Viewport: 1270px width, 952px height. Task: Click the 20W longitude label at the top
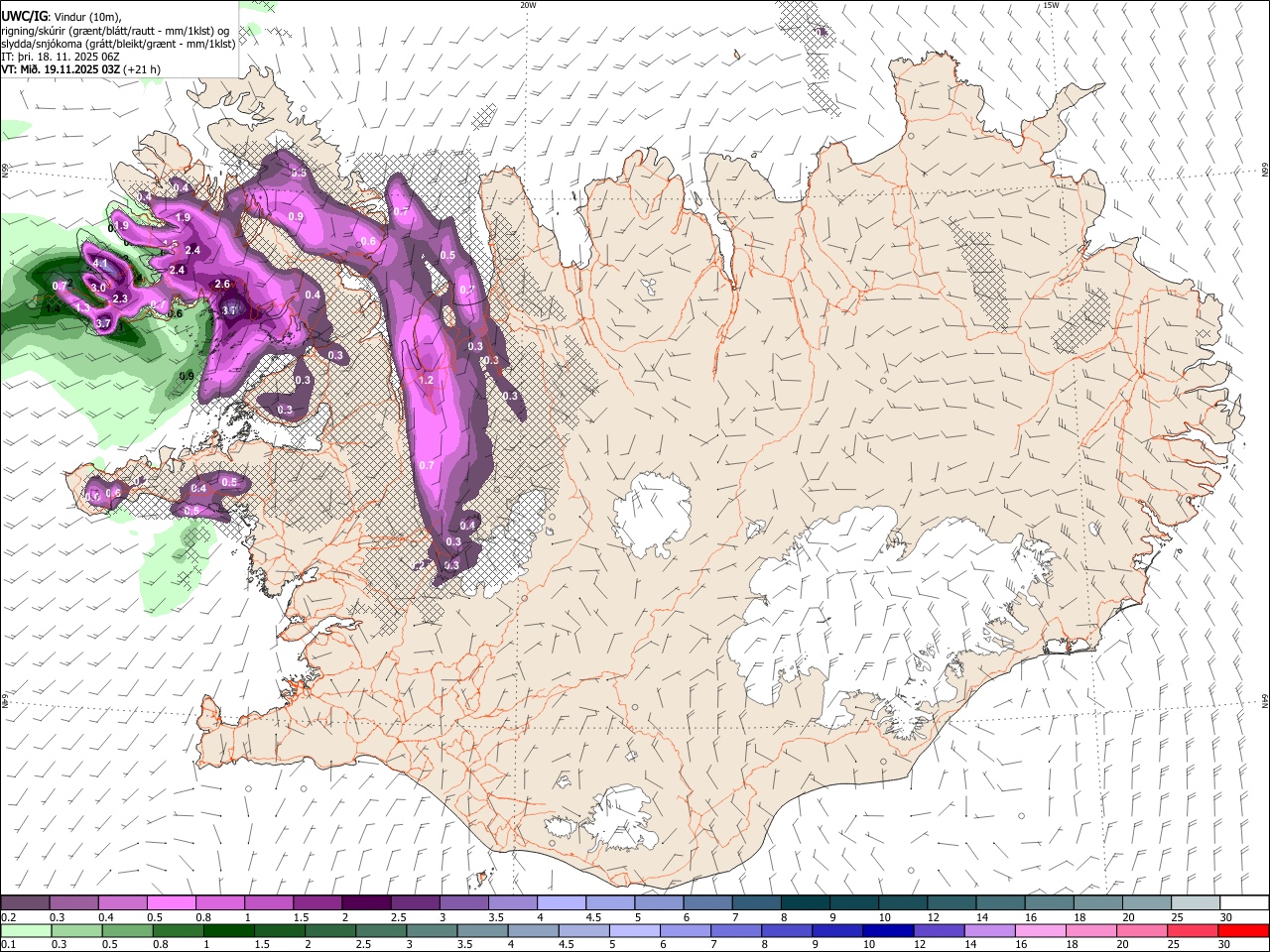coord(528,5)
